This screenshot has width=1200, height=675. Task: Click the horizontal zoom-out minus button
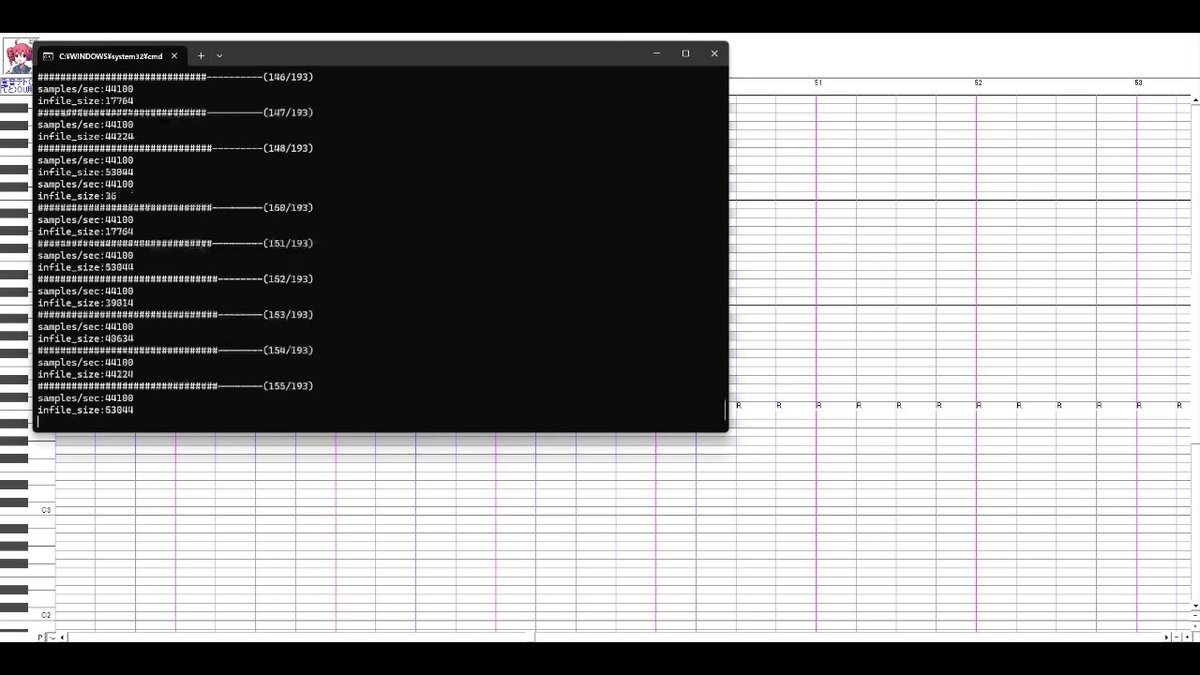pyautogui.click(x=1177, y=637)
